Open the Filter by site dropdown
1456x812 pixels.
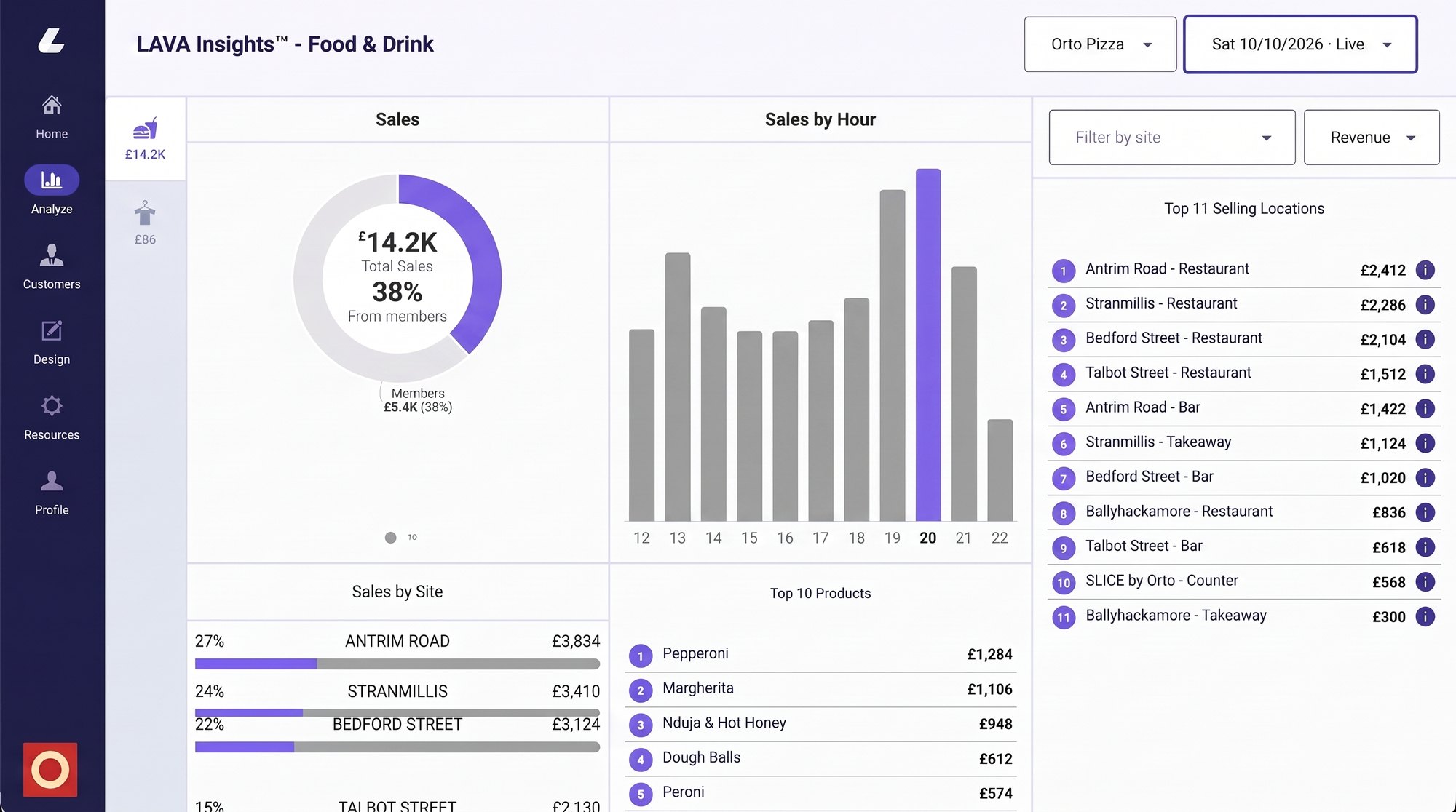pos(1172,138)
